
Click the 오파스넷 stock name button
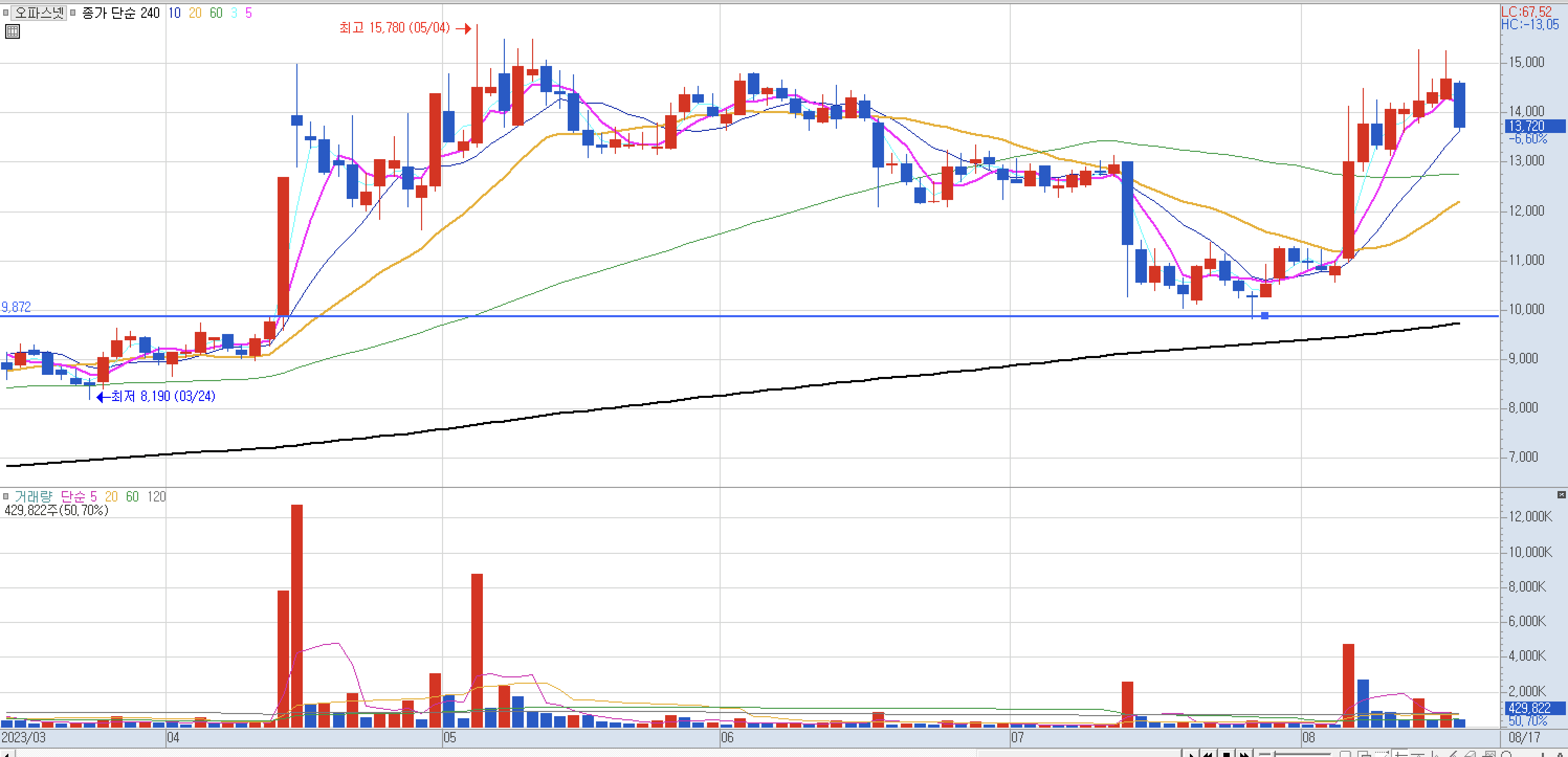39,13
